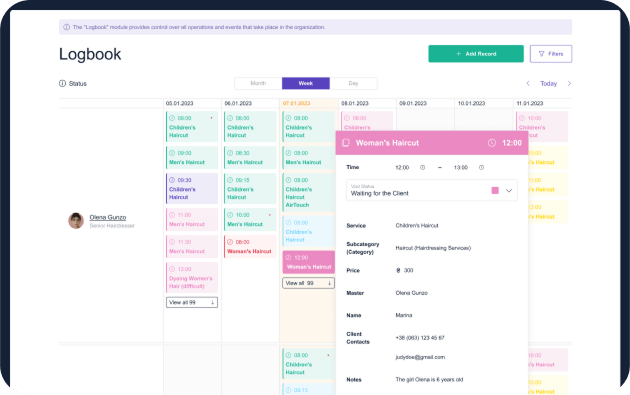Open Visit Status dropdown chevron
The height and width of the screenshot is (395, 630).
[509, 190]
